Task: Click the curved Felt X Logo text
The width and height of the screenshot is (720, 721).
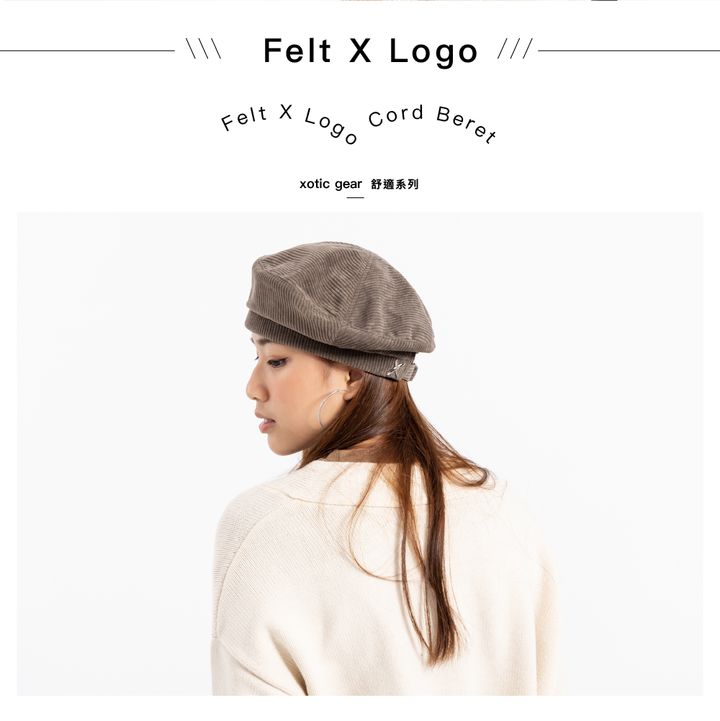Action: (x=288, y=124)
